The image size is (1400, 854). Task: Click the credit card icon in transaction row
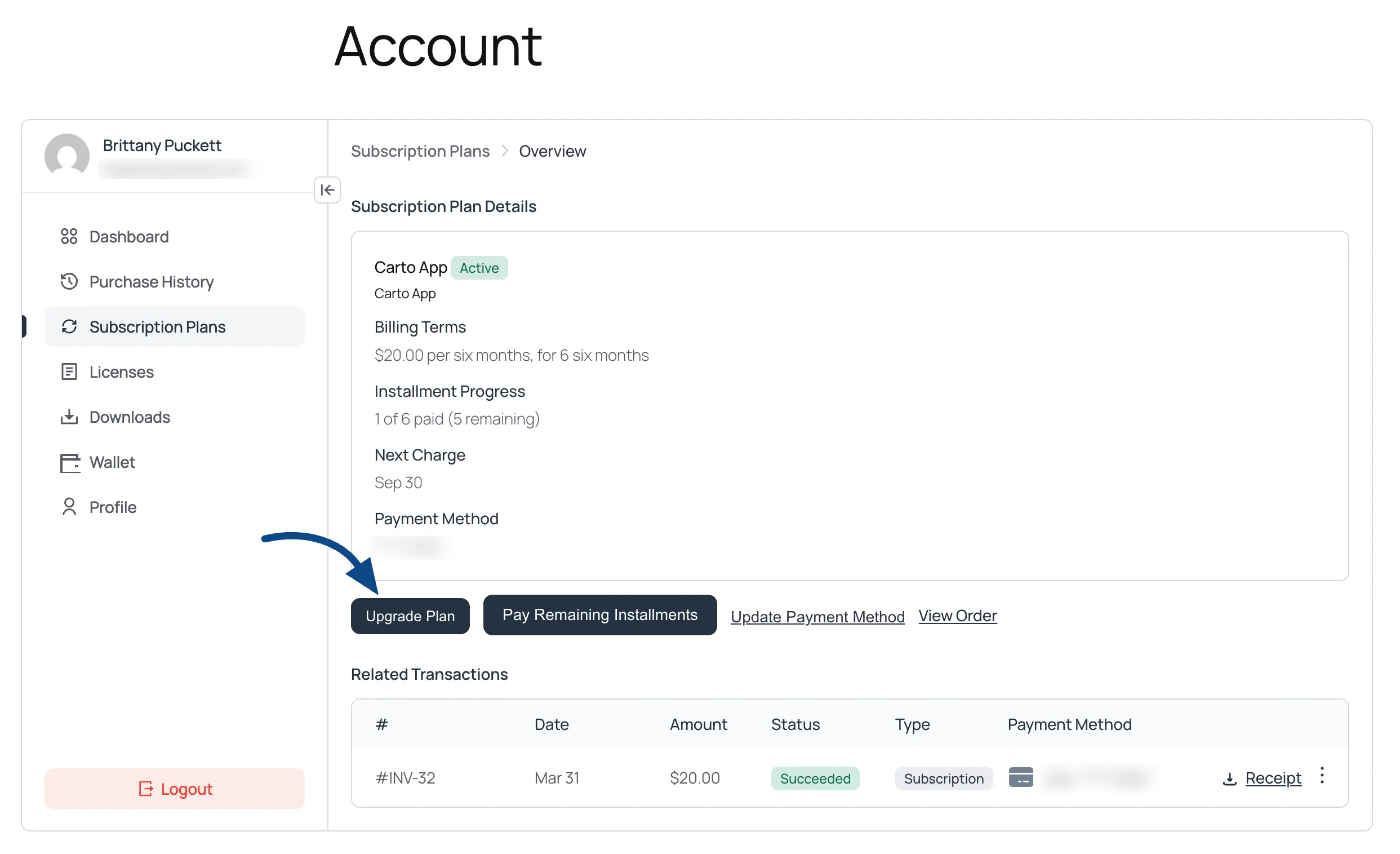point(1020,777)
